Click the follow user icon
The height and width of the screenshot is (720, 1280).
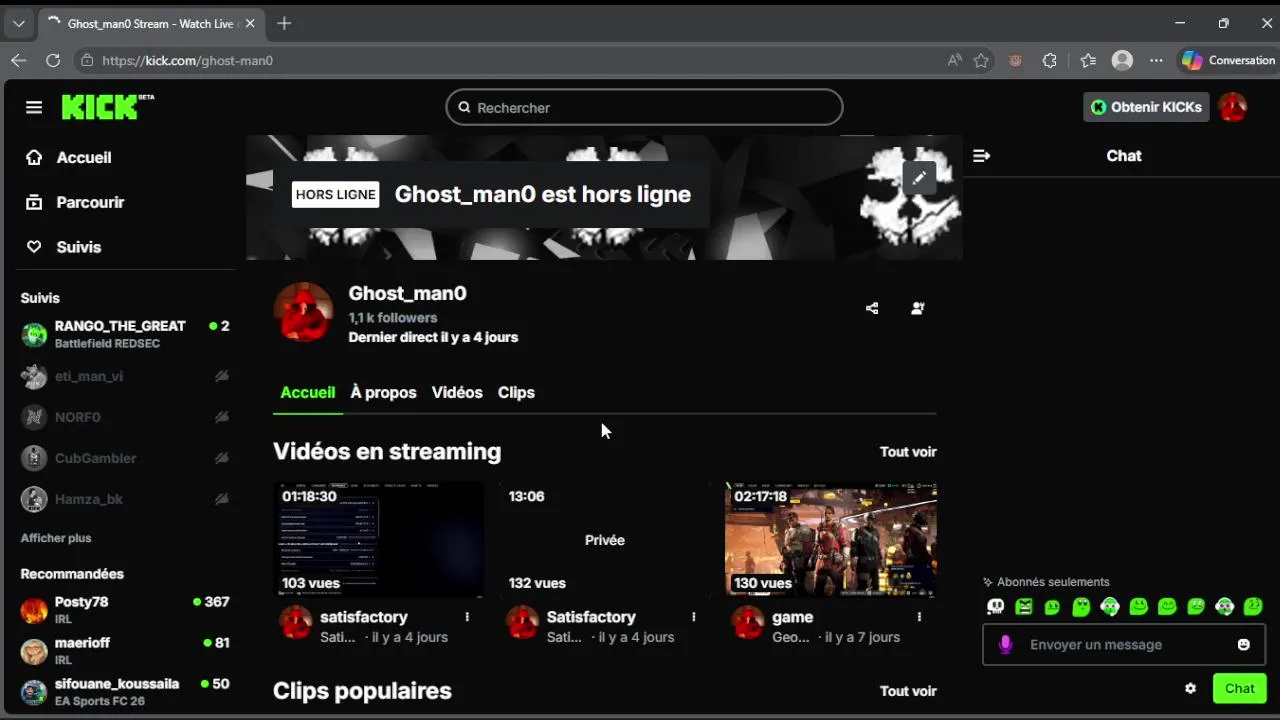918,308
